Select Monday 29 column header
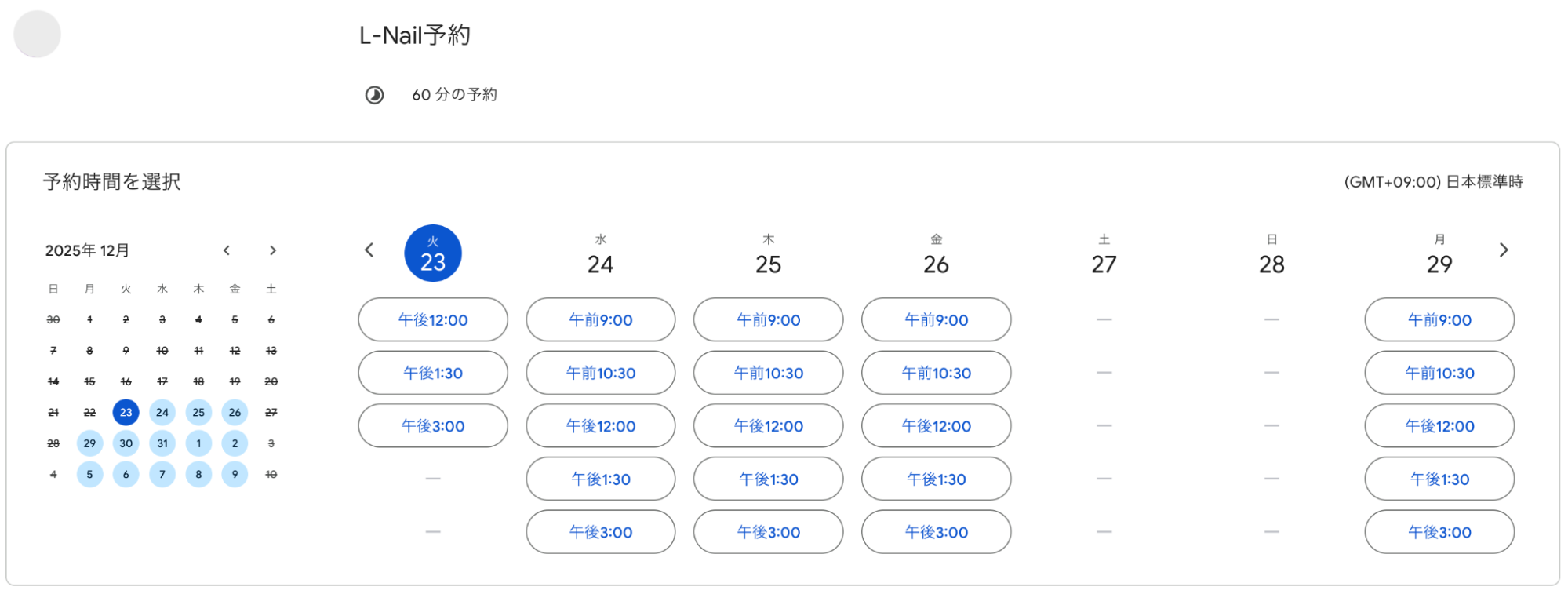Image resolution: width=1568 pixels, height=605 pixels. (1439, 255)
